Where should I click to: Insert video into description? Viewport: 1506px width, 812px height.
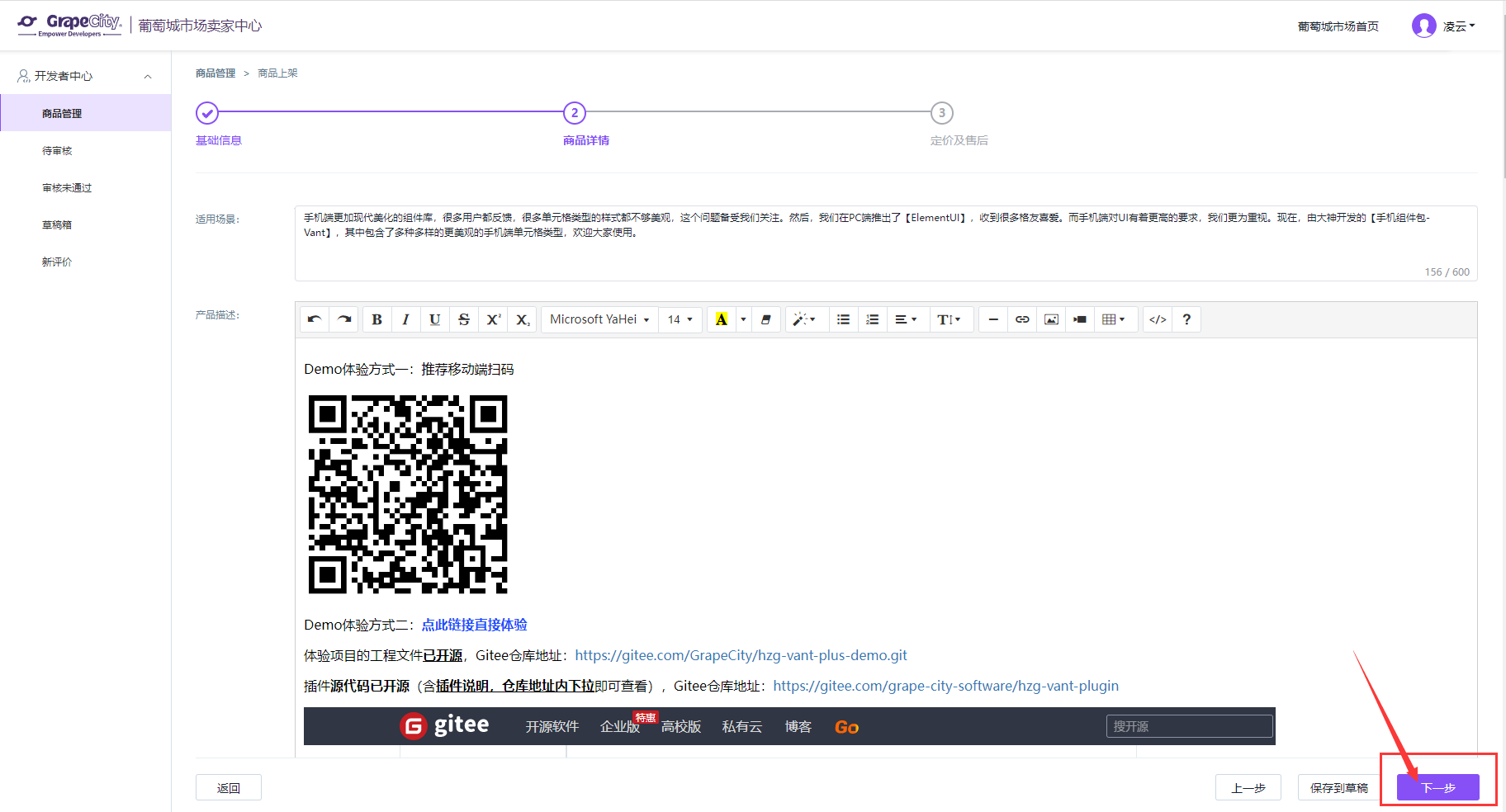(x=1080, y=319)
